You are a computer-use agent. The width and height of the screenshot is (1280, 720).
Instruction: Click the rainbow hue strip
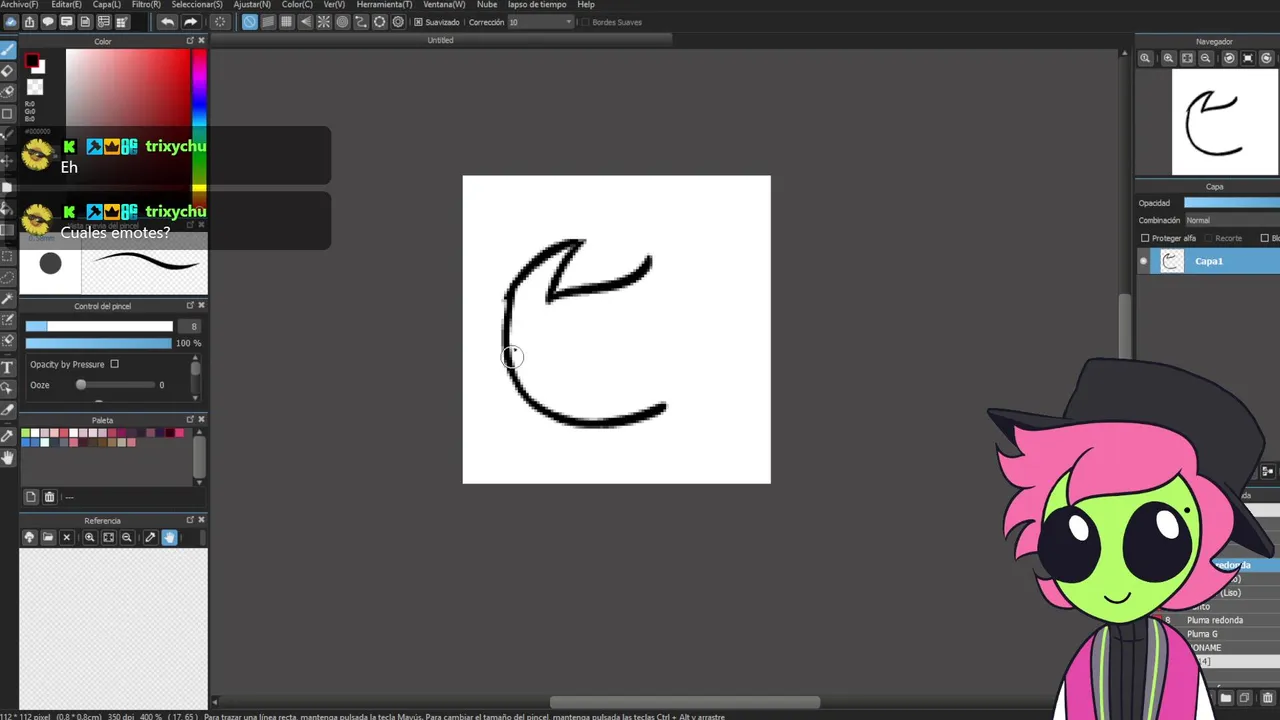(199, 120)
